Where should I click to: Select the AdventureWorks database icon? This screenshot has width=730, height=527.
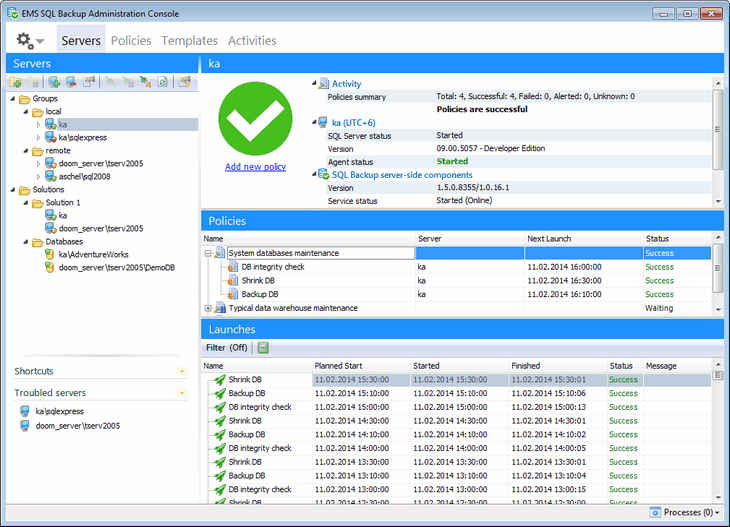point(50,255)
